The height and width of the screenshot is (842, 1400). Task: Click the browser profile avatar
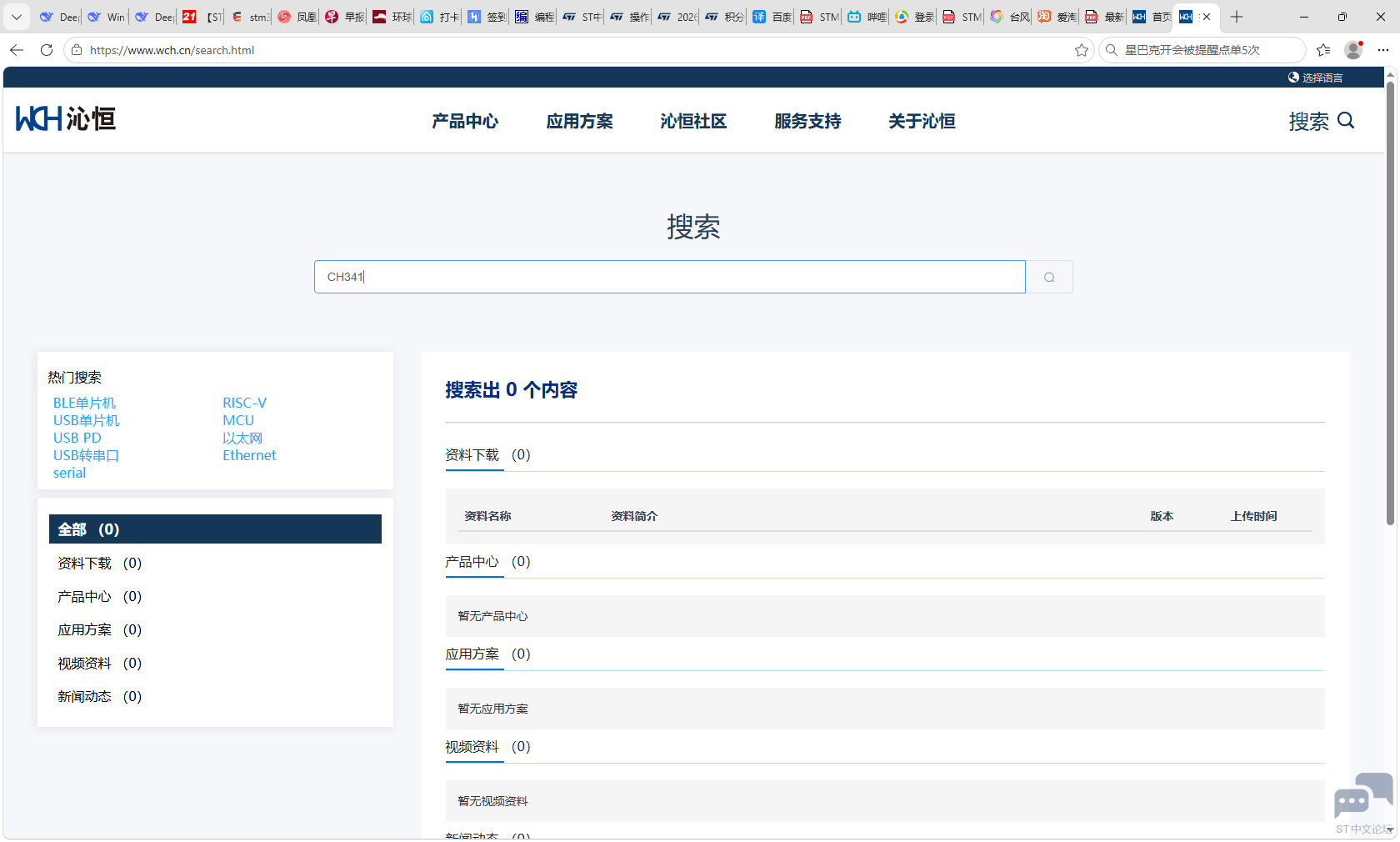[1353, 50]
